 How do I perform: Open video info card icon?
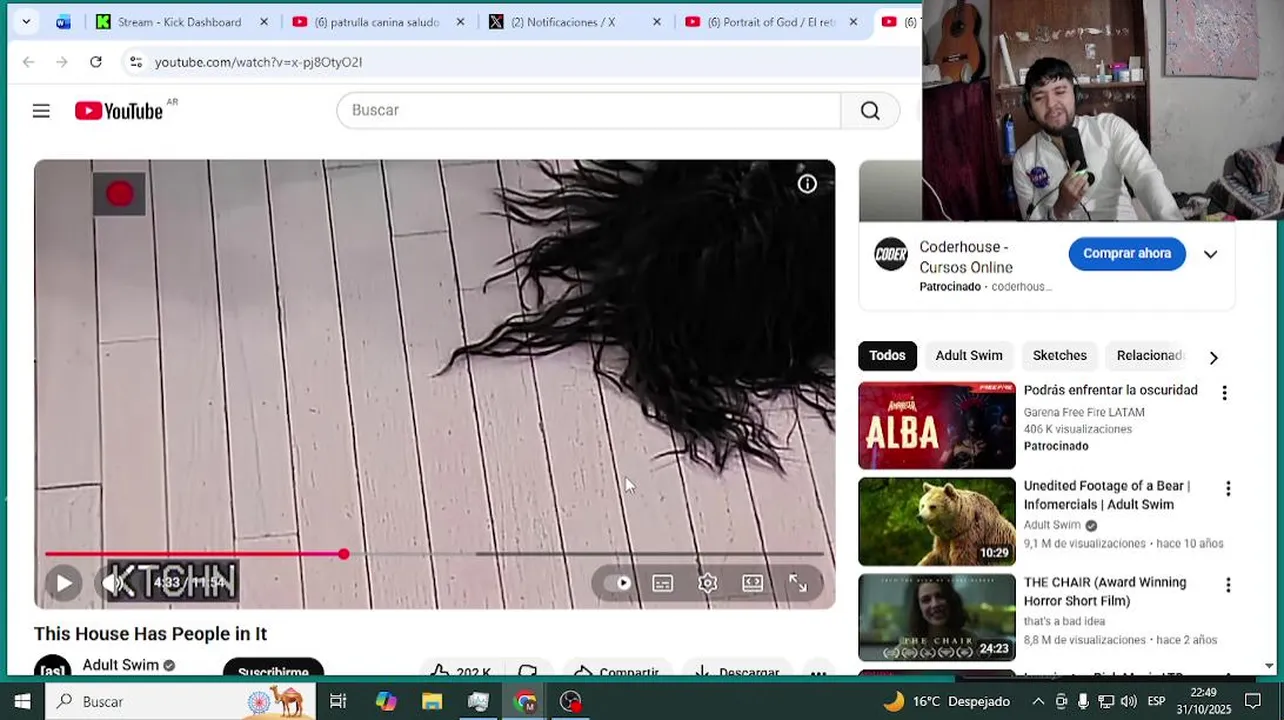pyautogui.click(x=807, y=184)
